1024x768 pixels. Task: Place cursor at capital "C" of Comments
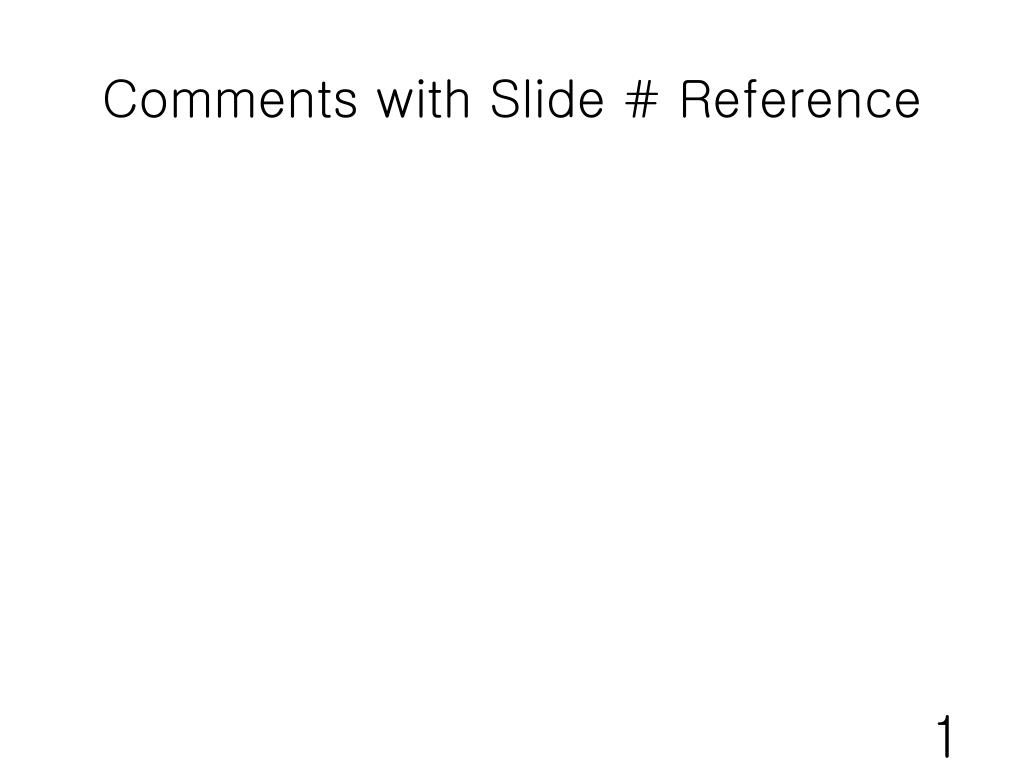click(x=120, y=99)
